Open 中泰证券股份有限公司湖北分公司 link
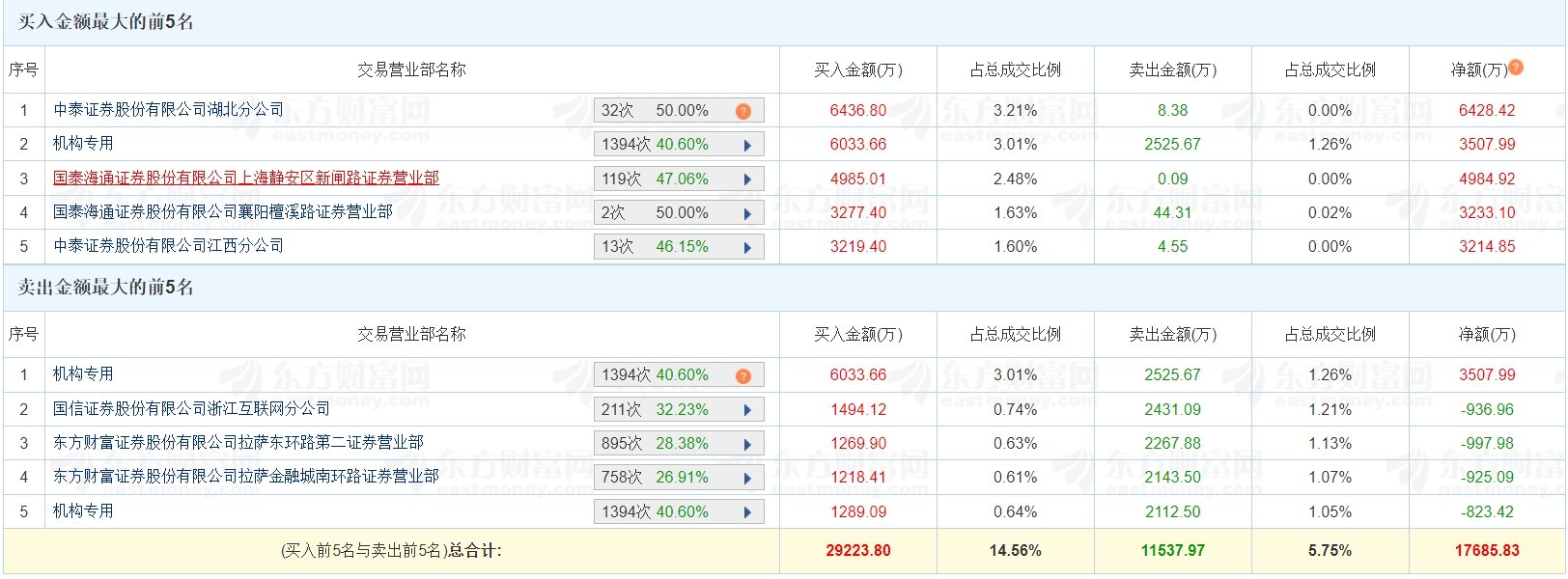 click(x=169, y=110)
